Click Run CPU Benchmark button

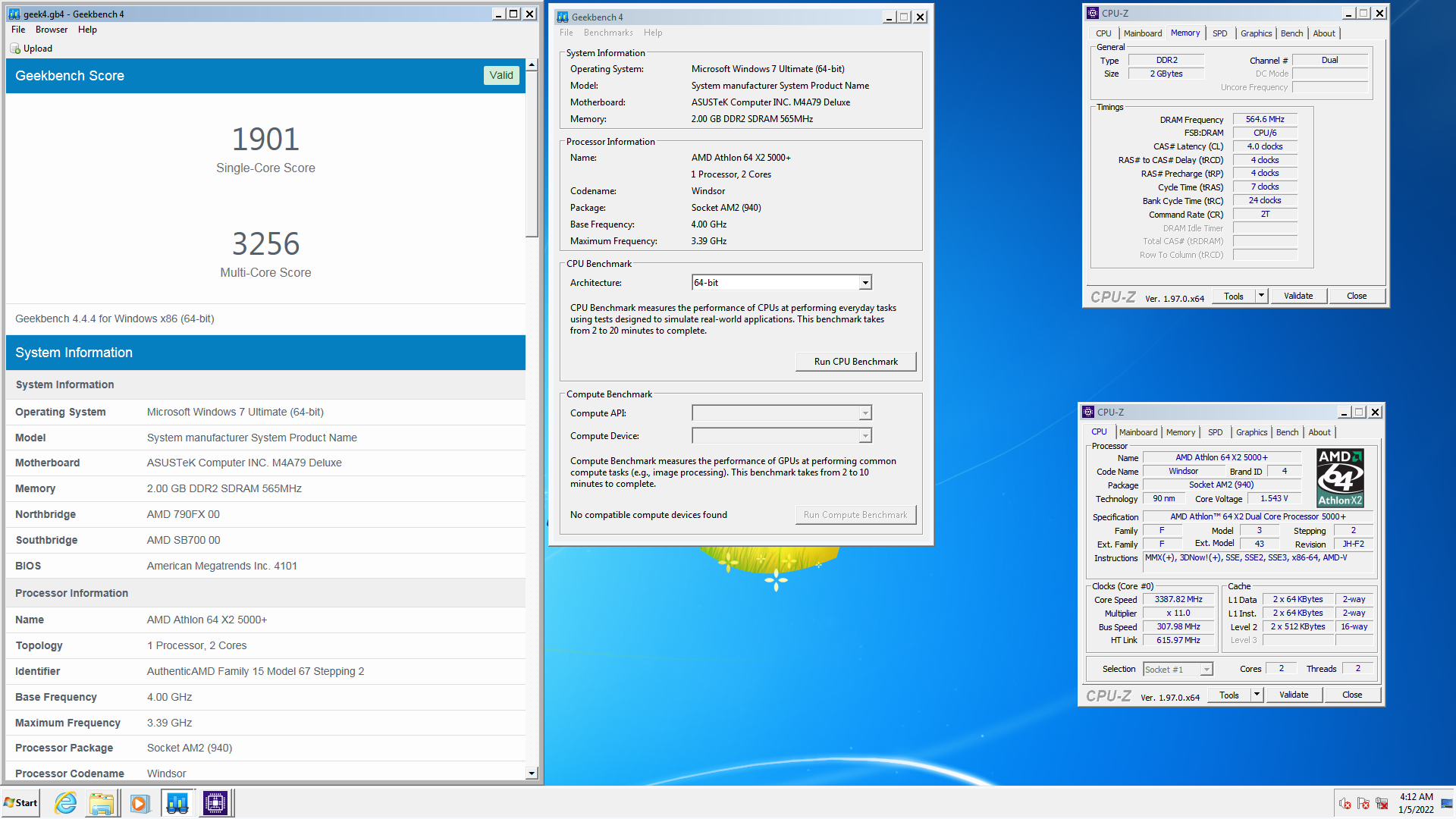point(855,362)
